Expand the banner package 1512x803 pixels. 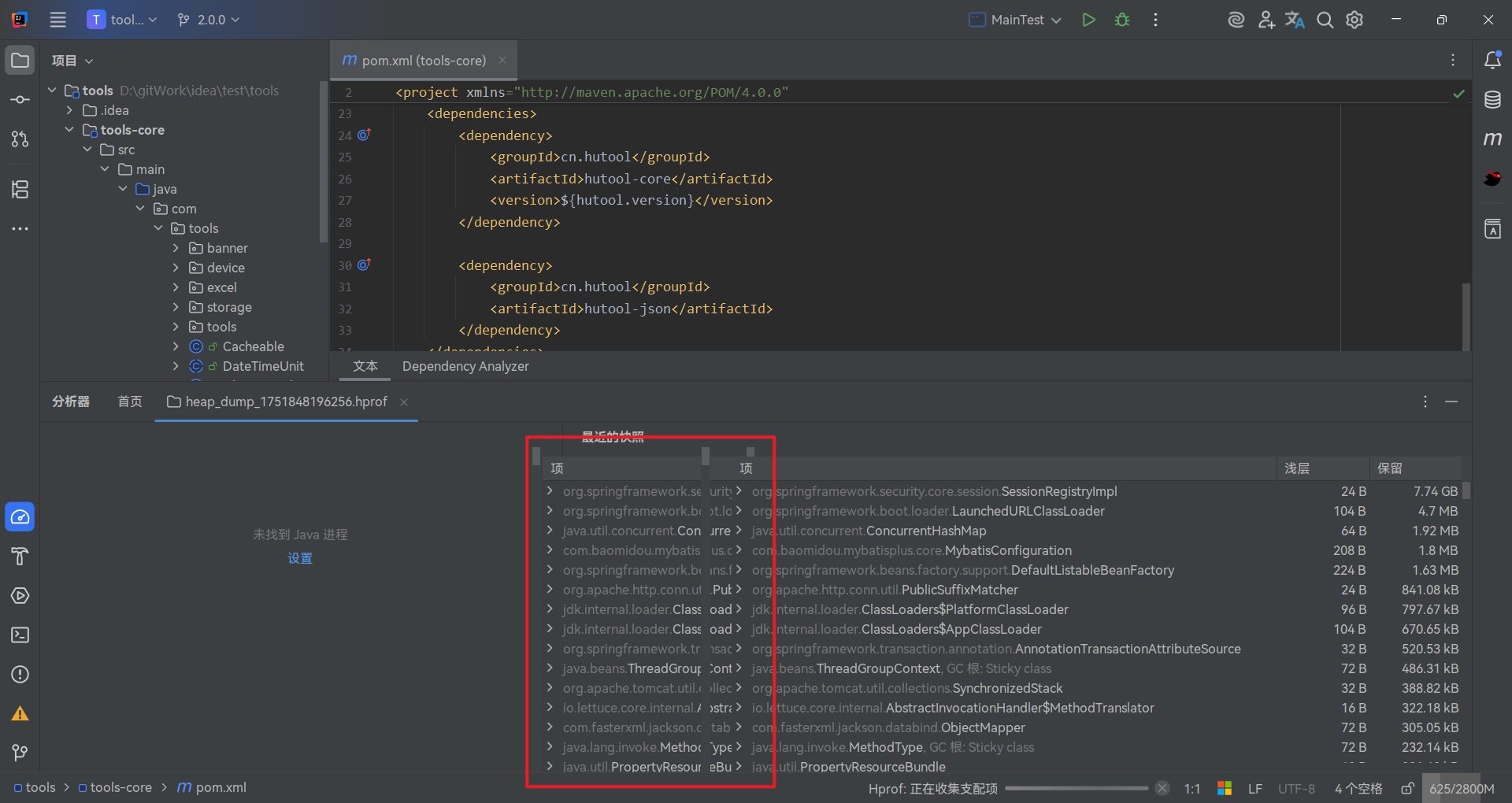pos(176,248)
